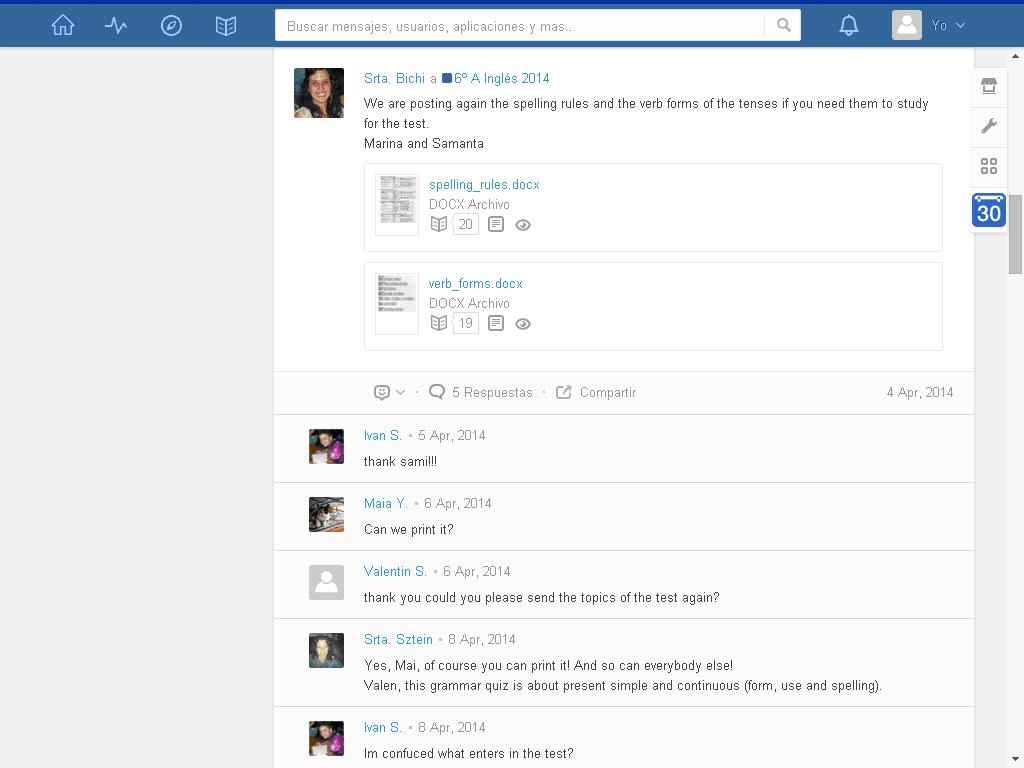Preview spelling_rules.docx with the eye icon

click(522, 225)
